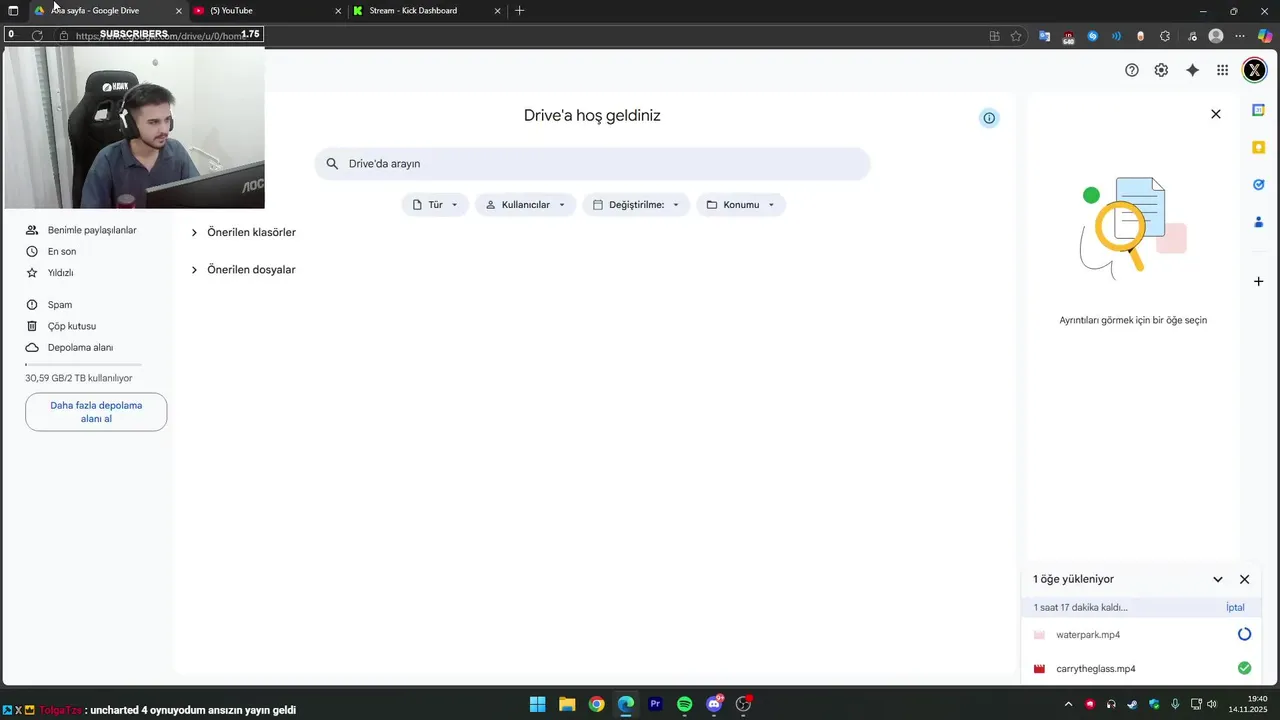This screenshot has width=1280, height=720.
Task: Click the plus icon to get add-ons
Action: pyautogui.click(x=1259, y=281)
